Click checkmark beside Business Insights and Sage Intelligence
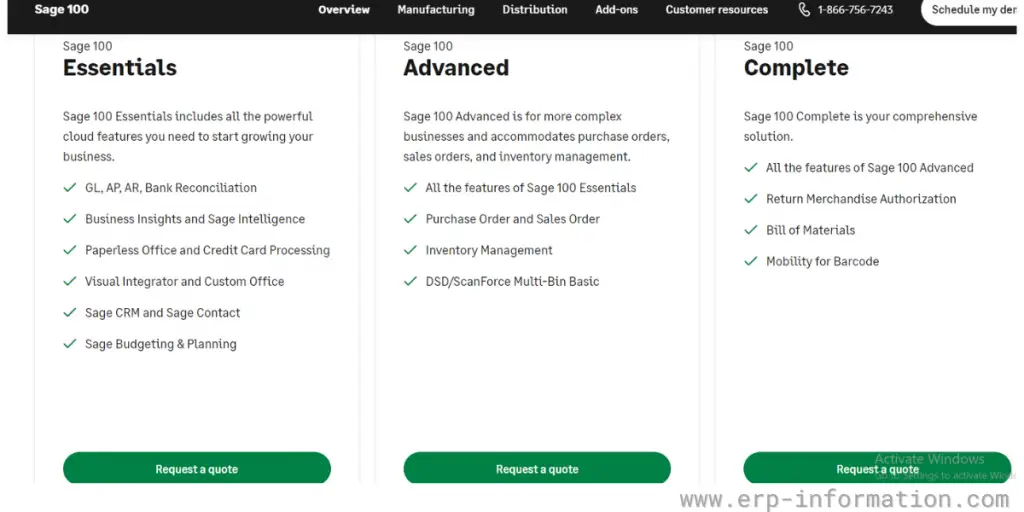 (70, 219)
